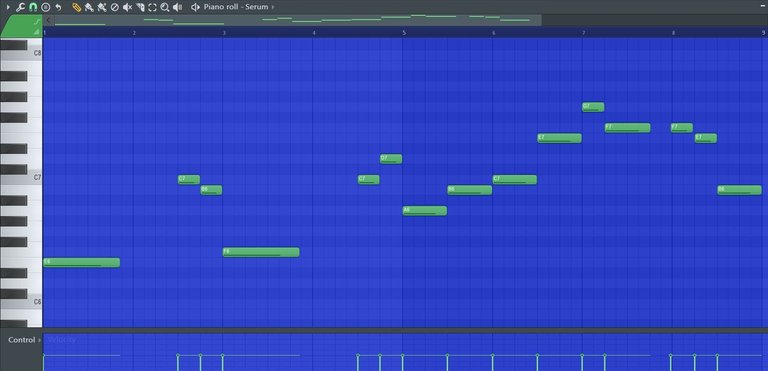
Task: Select the slice tool
Action: pyautogui.click(x=140, y=7)
